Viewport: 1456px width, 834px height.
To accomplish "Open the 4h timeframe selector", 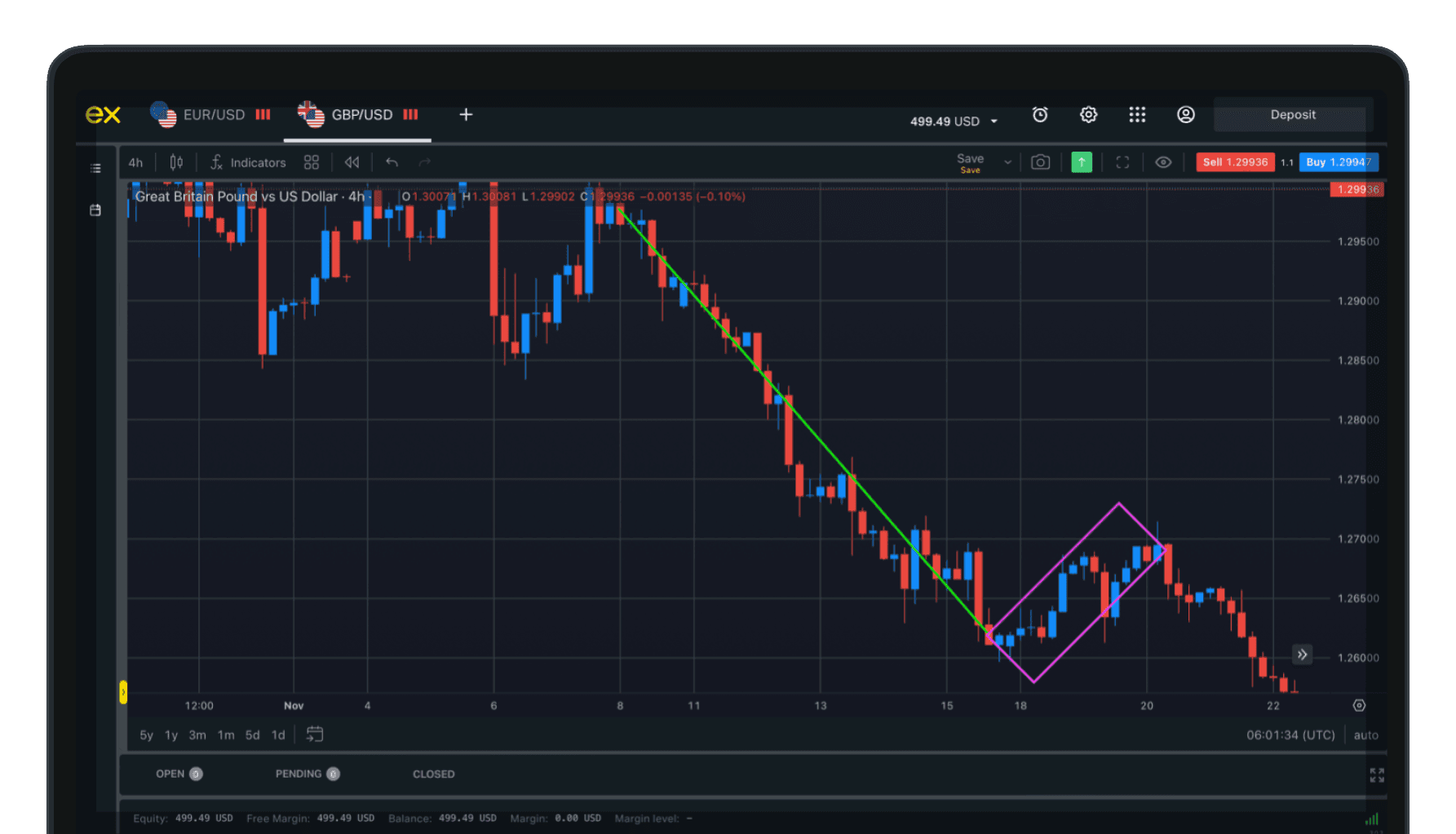I will pyautogui.click(x=135, y=162).
